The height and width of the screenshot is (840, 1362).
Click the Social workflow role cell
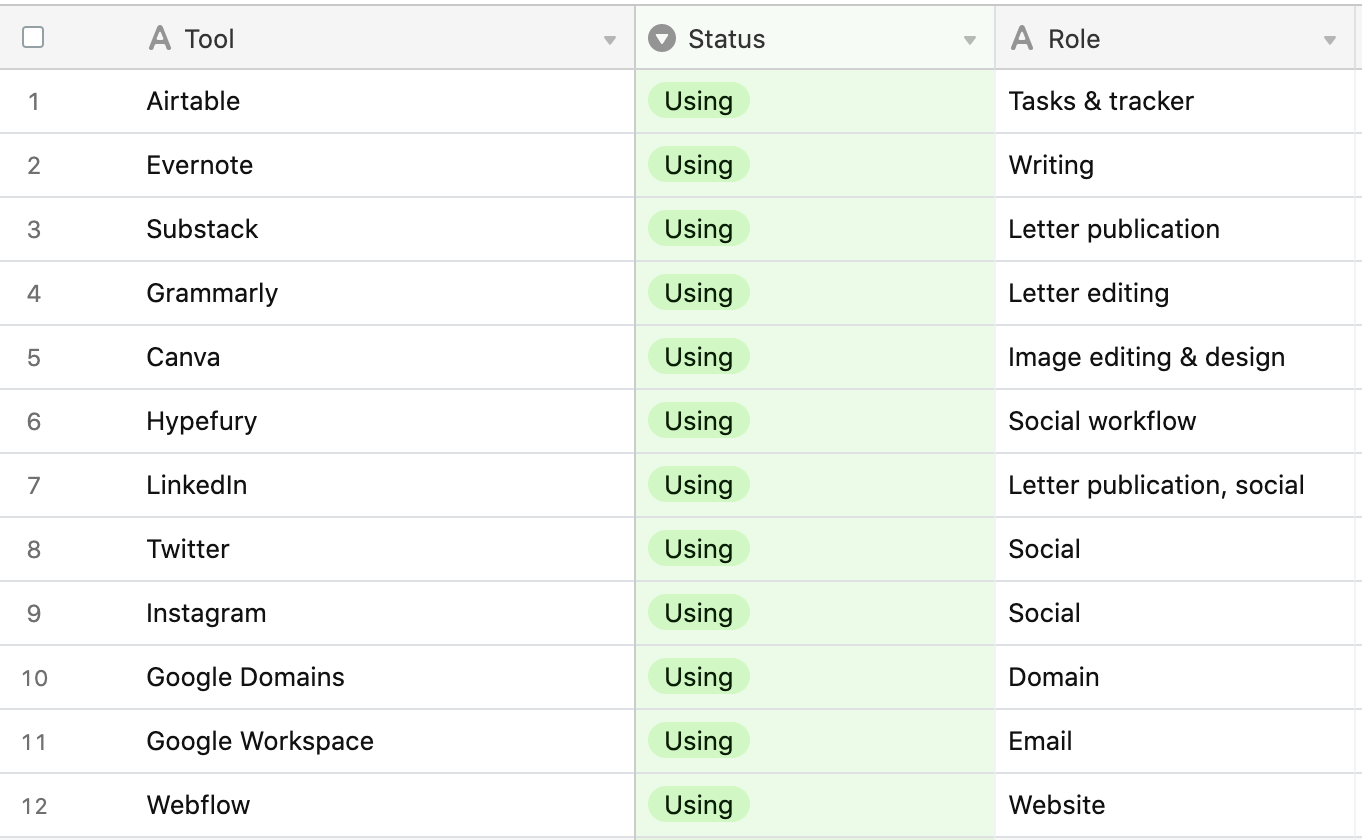point(1175,421)
